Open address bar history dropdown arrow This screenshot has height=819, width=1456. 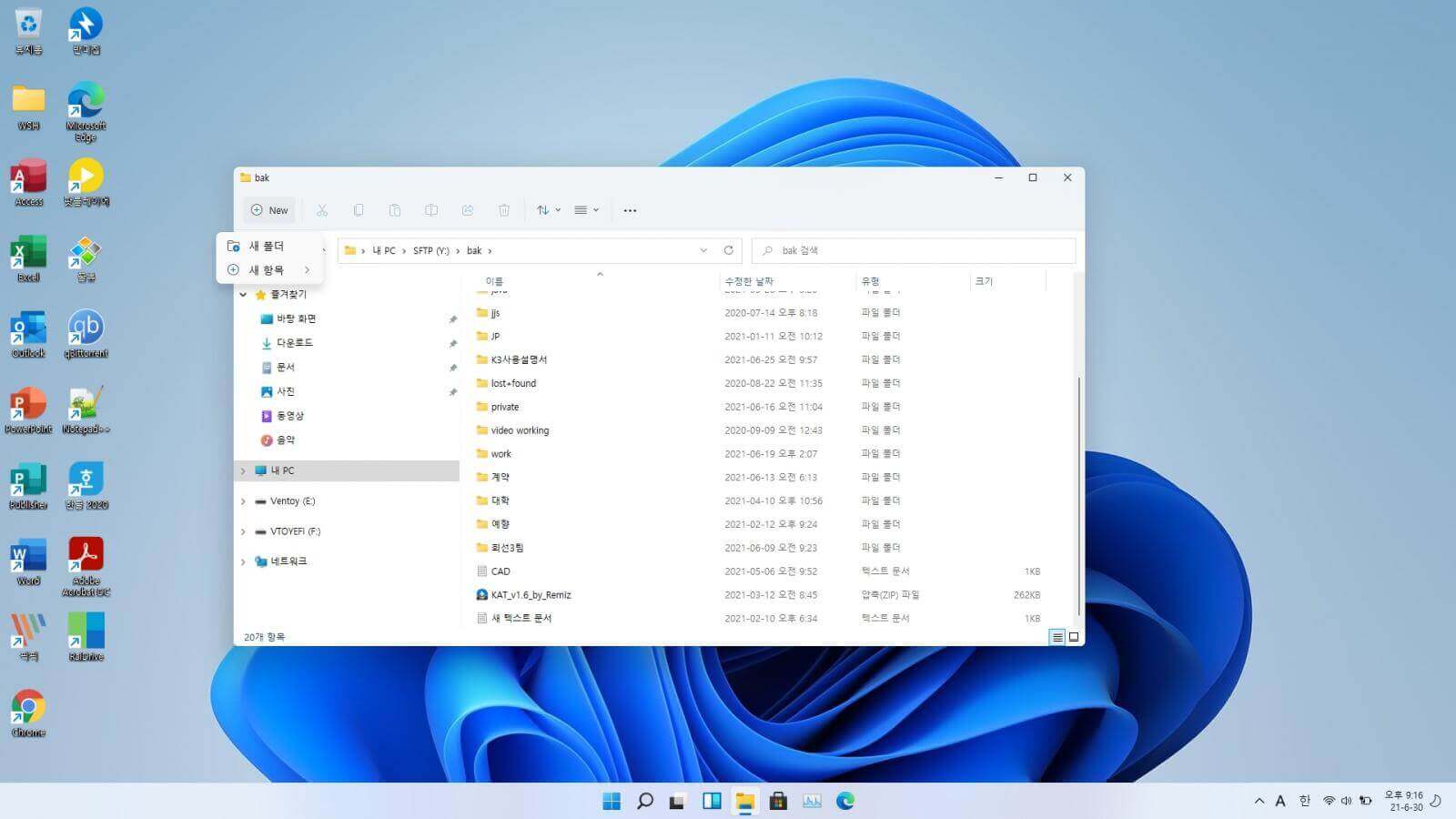coord(703,250)
